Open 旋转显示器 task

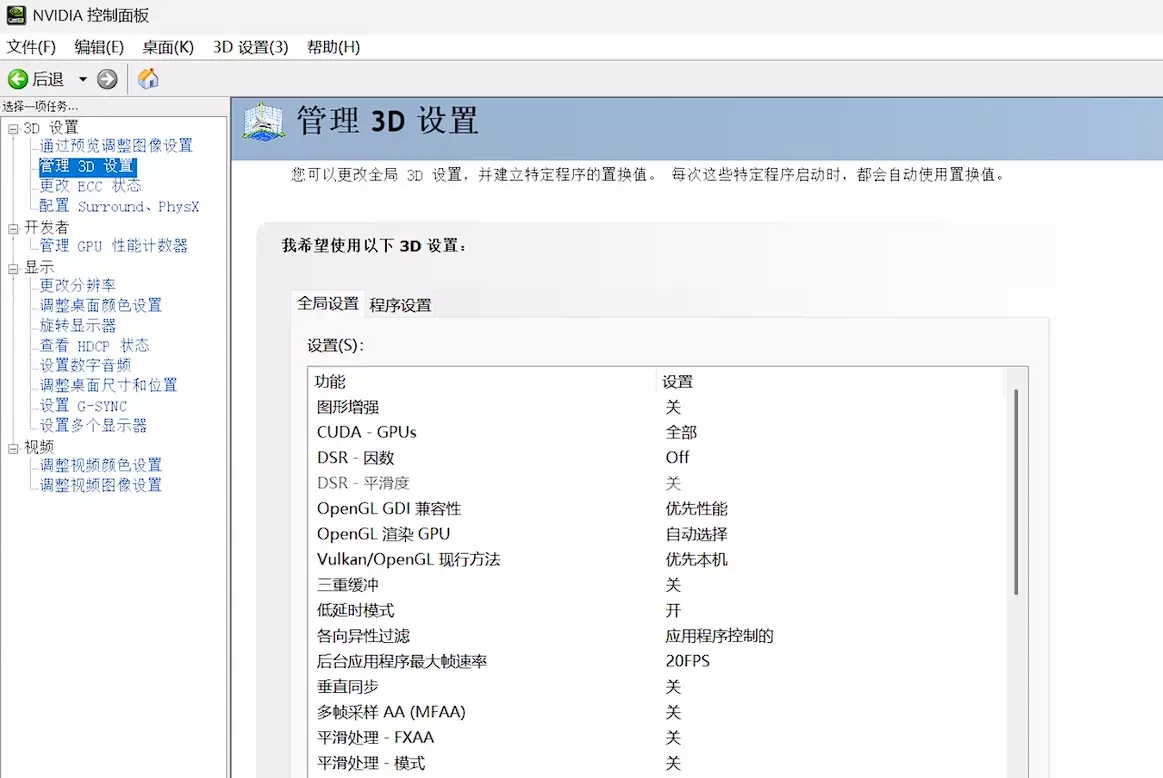(x=77, y=326)
